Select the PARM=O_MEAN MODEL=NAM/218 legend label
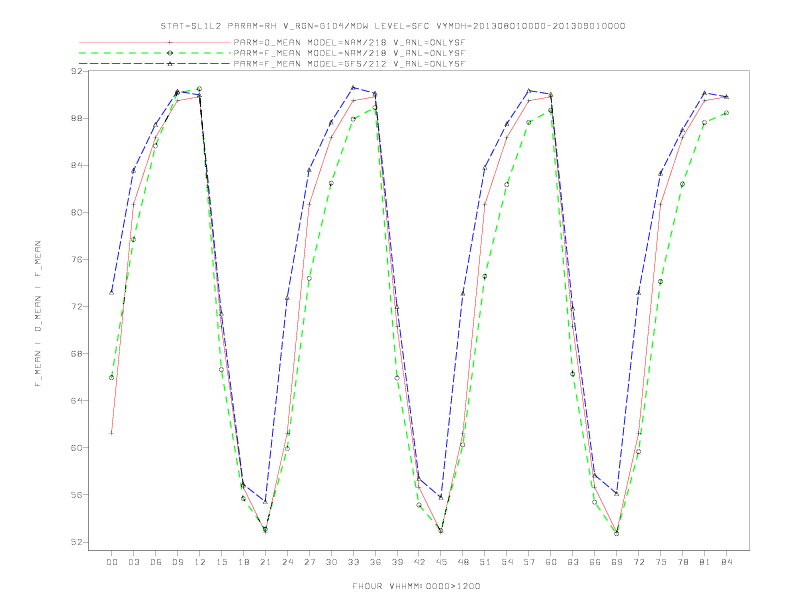Image resolution: width=792 pixels, height=612 pixels. (349, 42)
